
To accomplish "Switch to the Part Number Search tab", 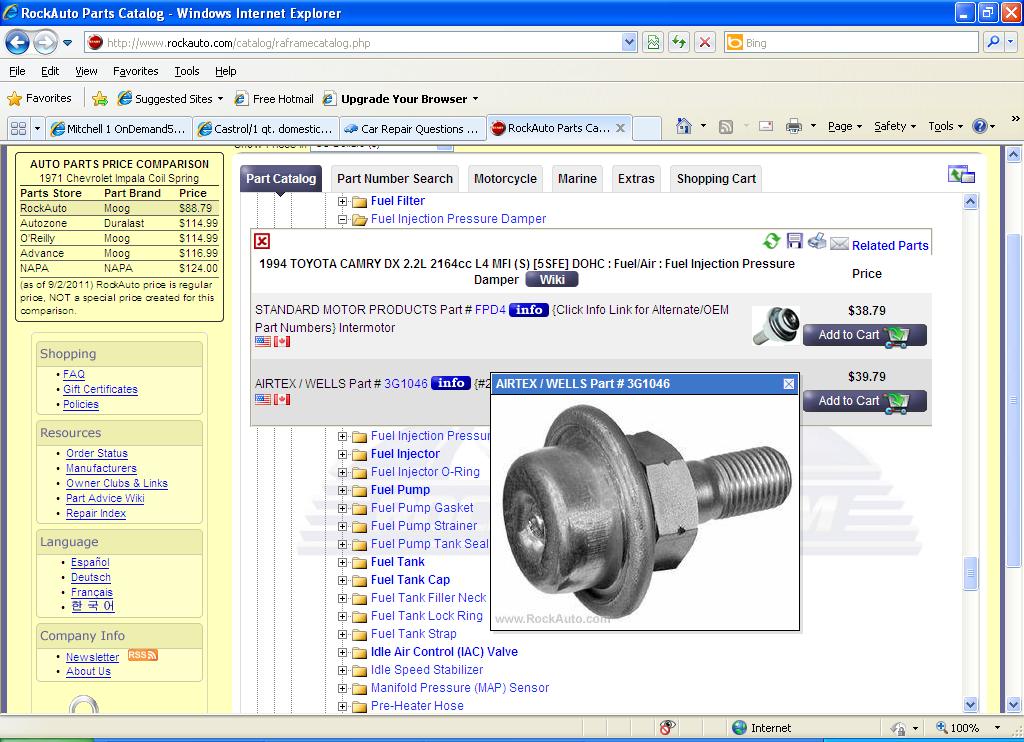I will click(x=394, y=179).
